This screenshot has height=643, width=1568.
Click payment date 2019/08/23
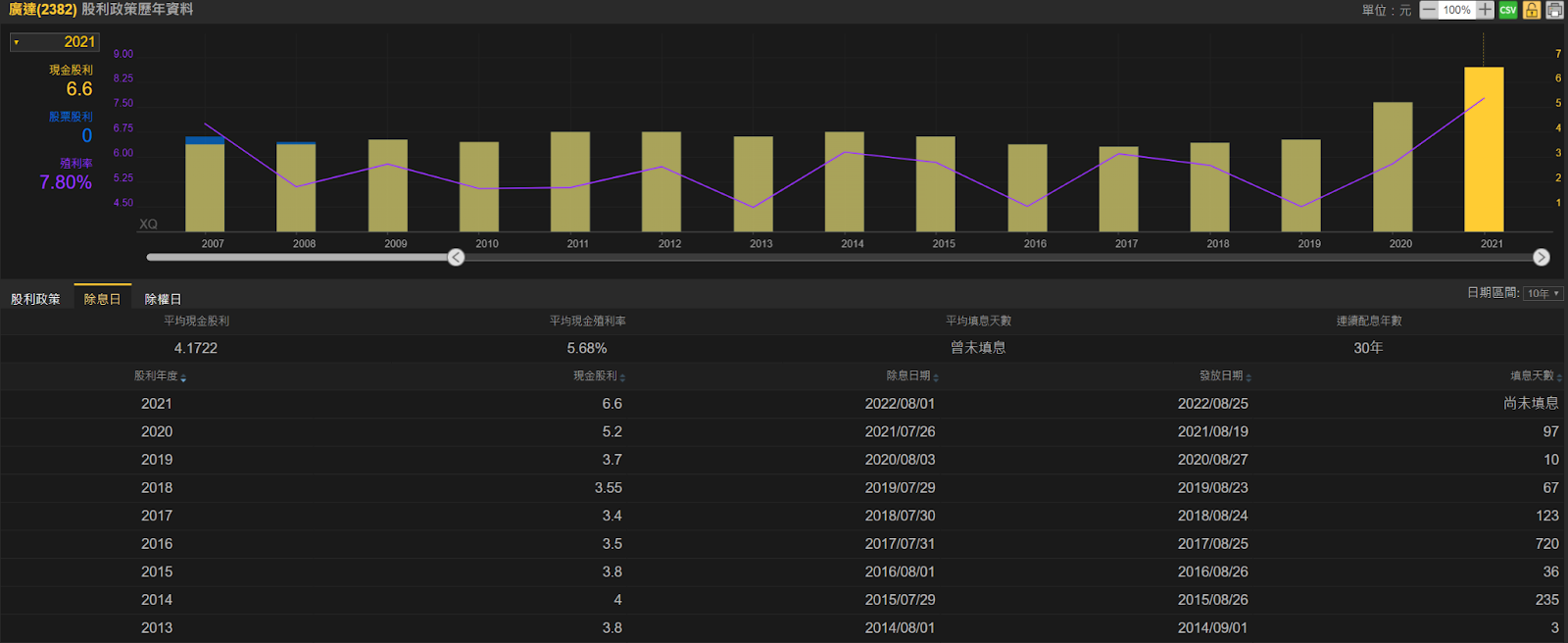click(1213, 488)
